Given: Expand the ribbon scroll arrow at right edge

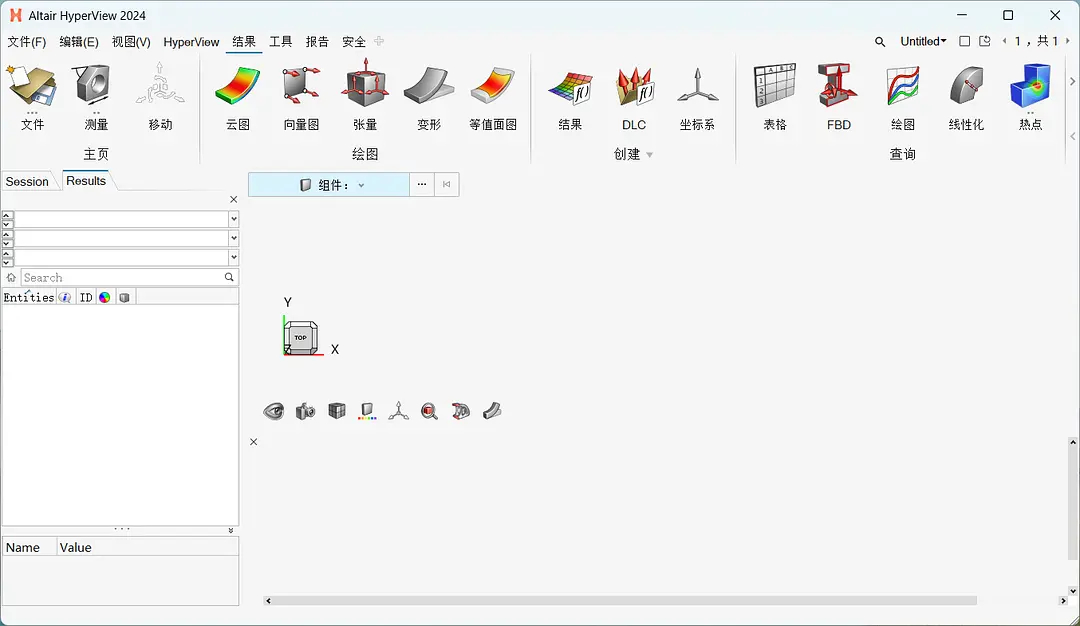Looking at the screenshot, I should (1072, 81).
